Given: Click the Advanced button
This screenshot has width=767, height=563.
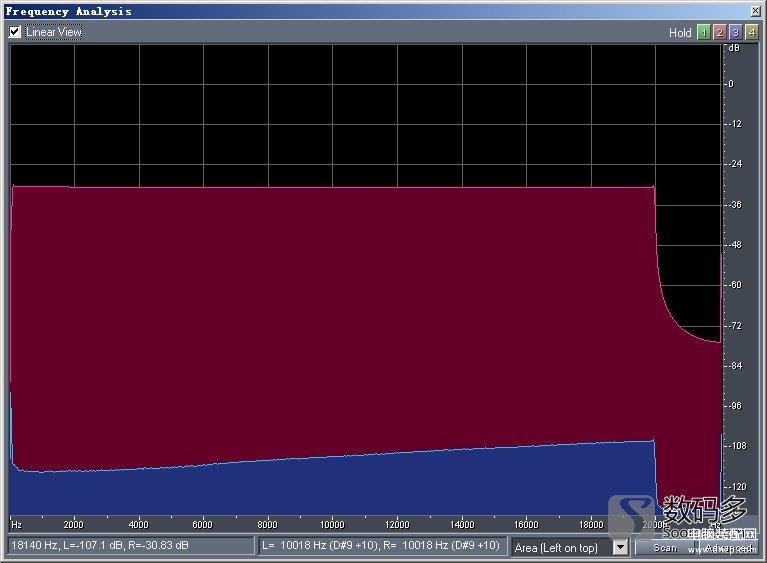Looking at the screenshot, I should pos(728,547).
